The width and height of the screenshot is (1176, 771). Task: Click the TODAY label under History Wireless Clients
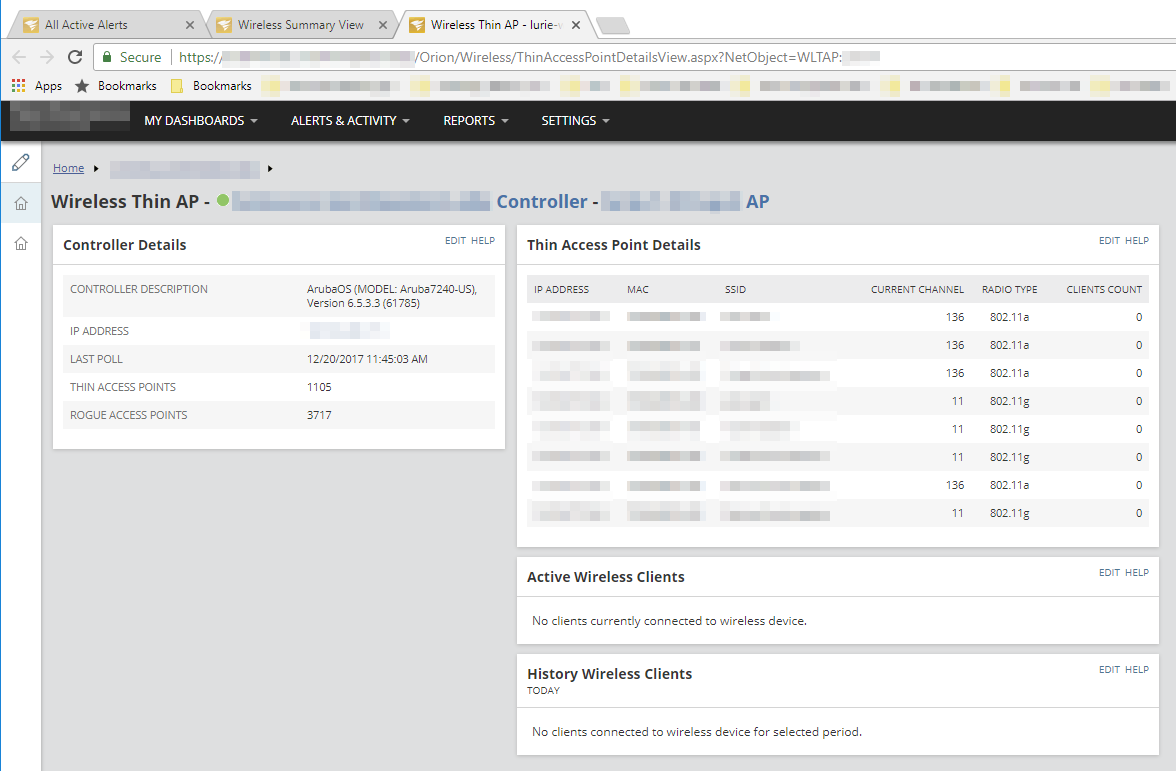click(543, 691)
